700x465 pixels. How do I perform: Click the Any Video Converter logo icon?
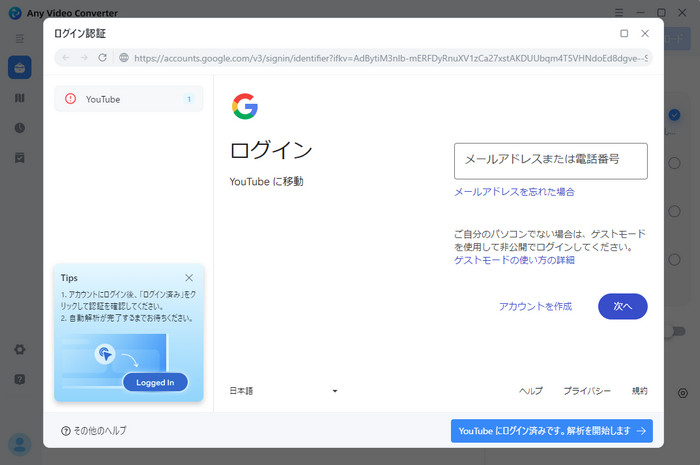(x=15, y=13)
